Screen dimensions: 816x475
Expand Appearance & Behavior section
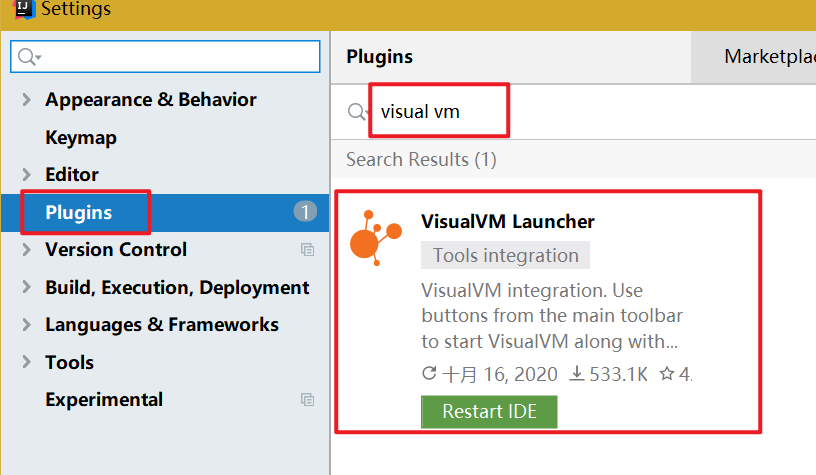pos(27,99)
